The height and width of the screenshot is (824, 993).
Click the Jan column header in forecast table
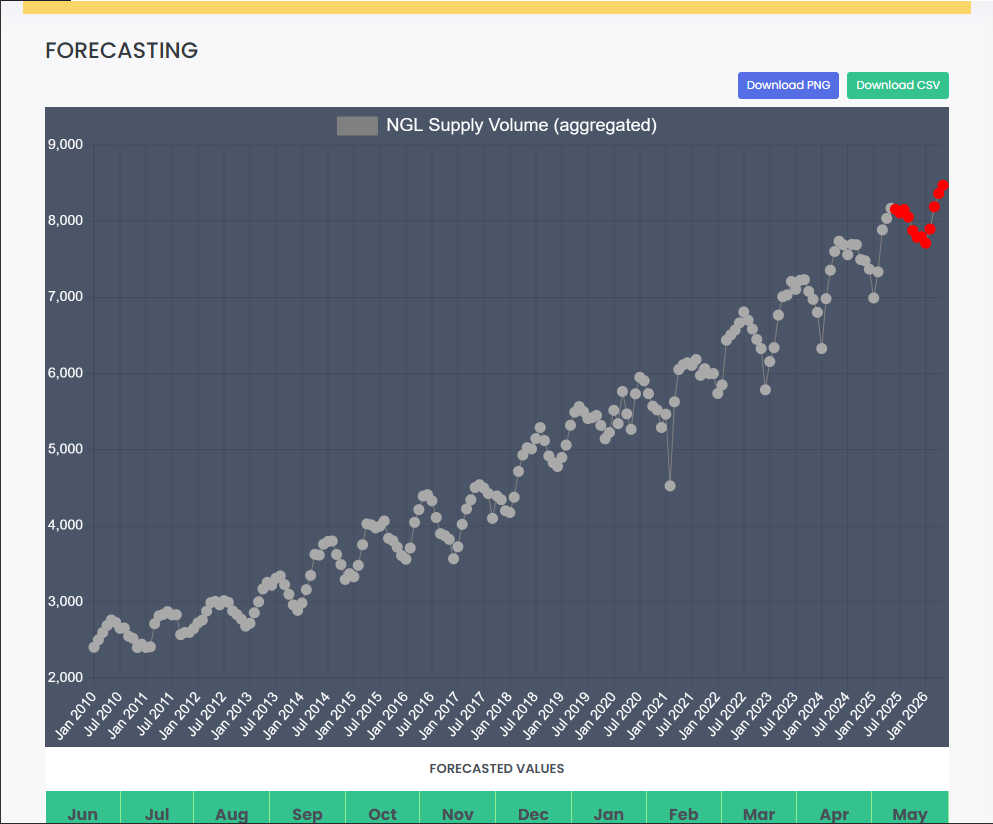pos(608,813)
